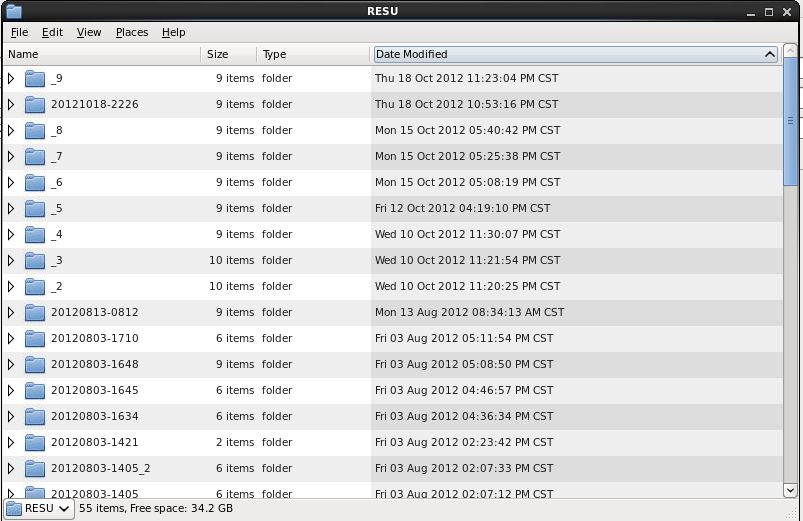Click the vertical scrollbar down arrow

[x=791, y=490]
